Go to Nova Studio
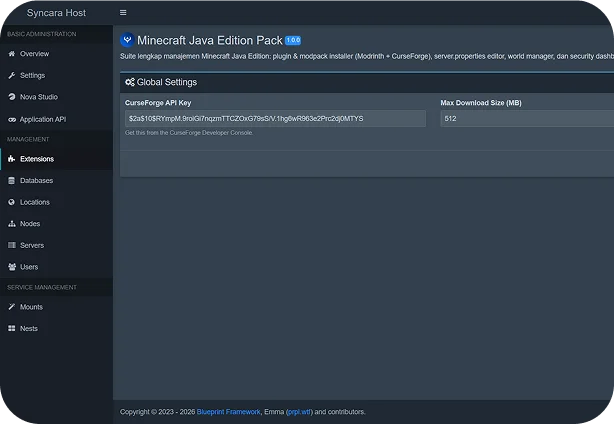Viewport: 614px width, 424px height. [x=56, y=97]
